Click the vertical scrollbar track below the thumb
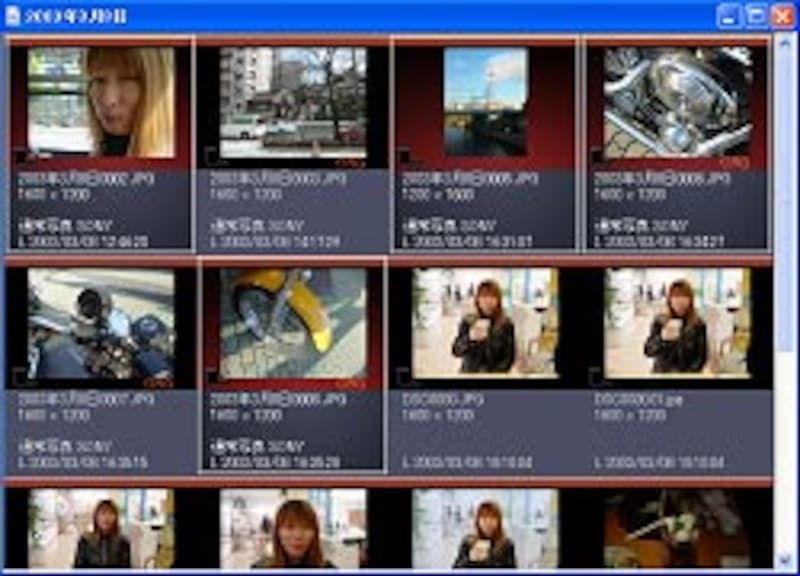800x576 pixels. 786,450
